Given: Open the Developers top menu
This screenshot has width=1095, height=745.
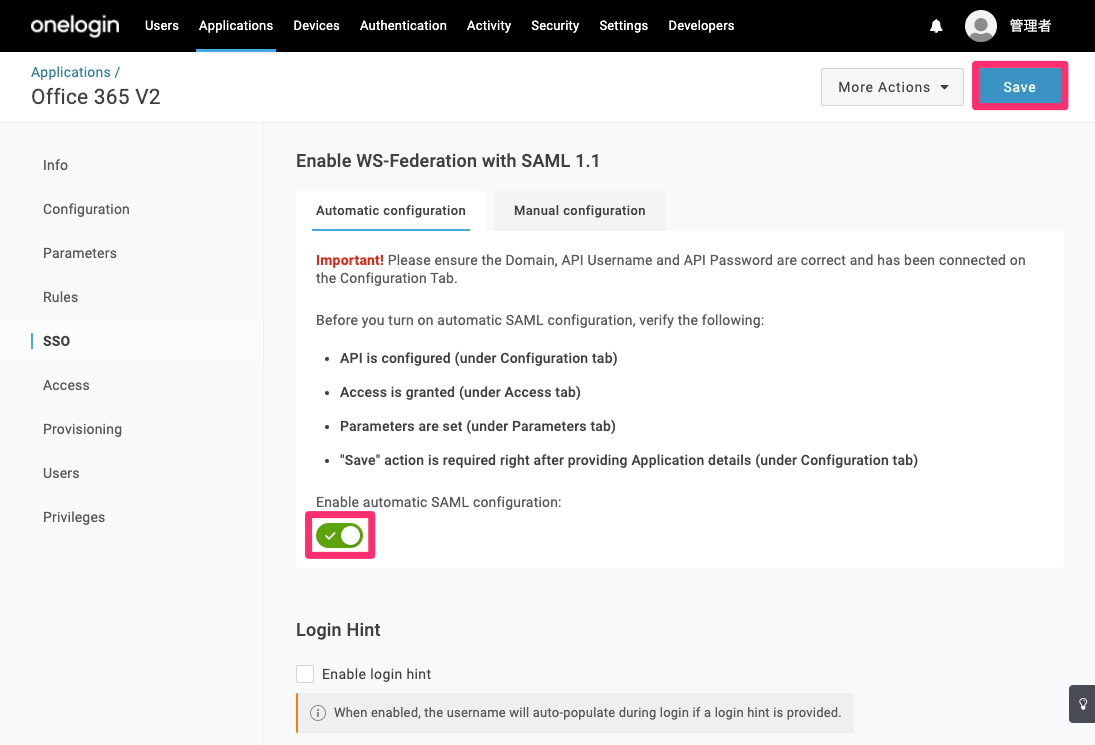Looking at the screenshot, I should tap(701, 26).
